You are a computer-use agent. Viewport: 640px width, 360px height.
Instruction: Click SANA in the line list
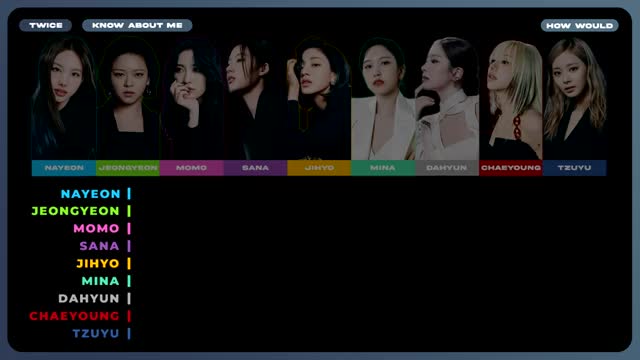100,246
